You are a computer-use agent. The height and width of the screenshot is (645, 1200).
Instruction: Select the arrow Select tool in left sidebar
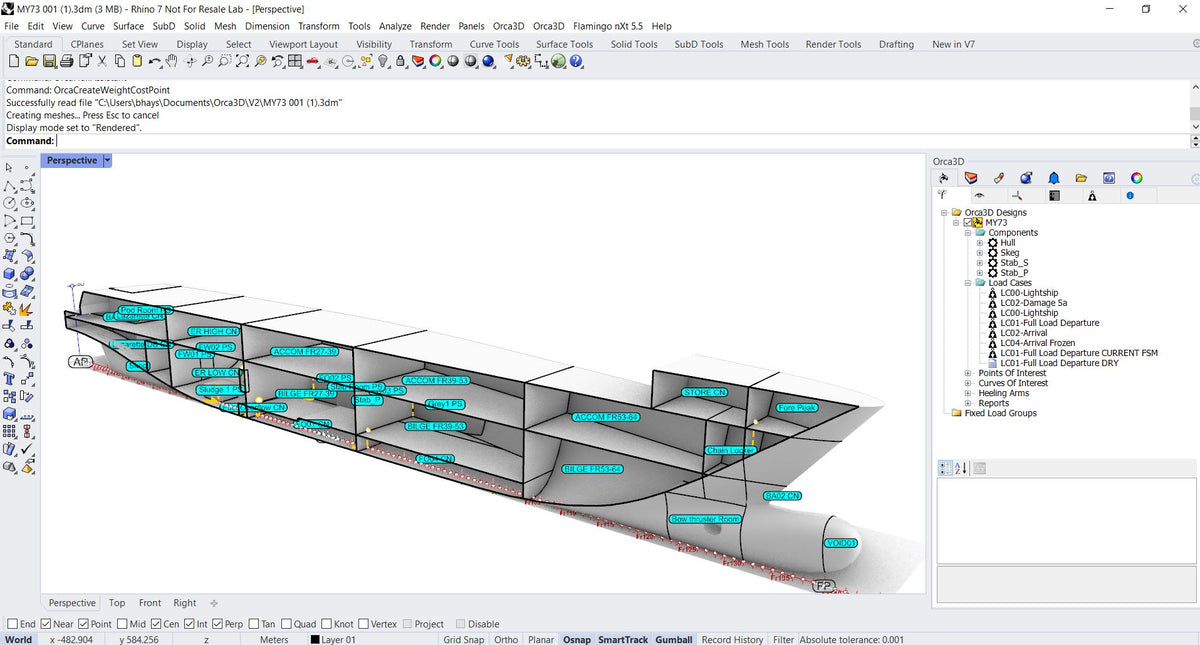click(x=8, y=168)
